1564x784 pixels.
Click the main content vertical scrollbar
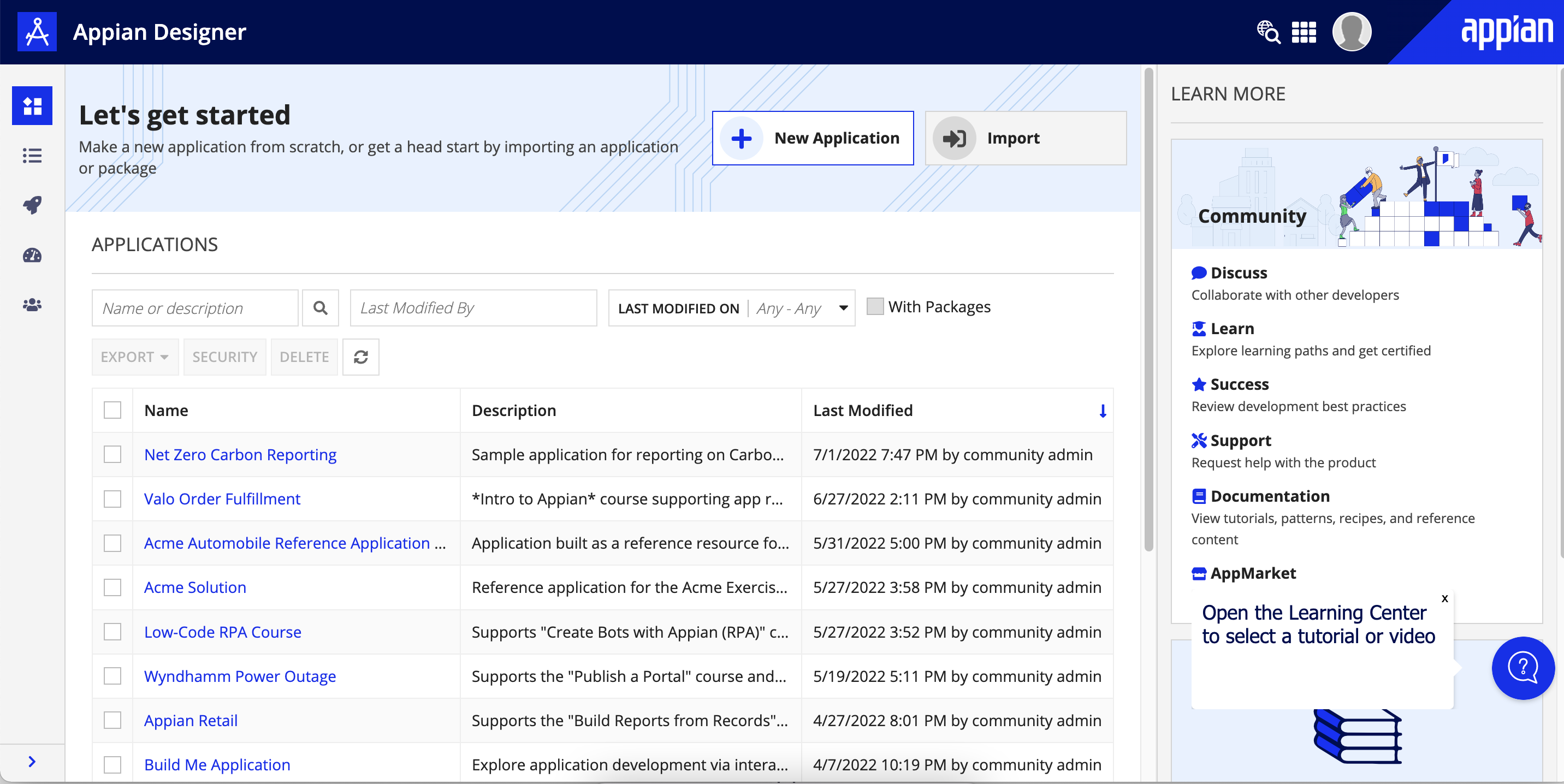coord(1148,310)
